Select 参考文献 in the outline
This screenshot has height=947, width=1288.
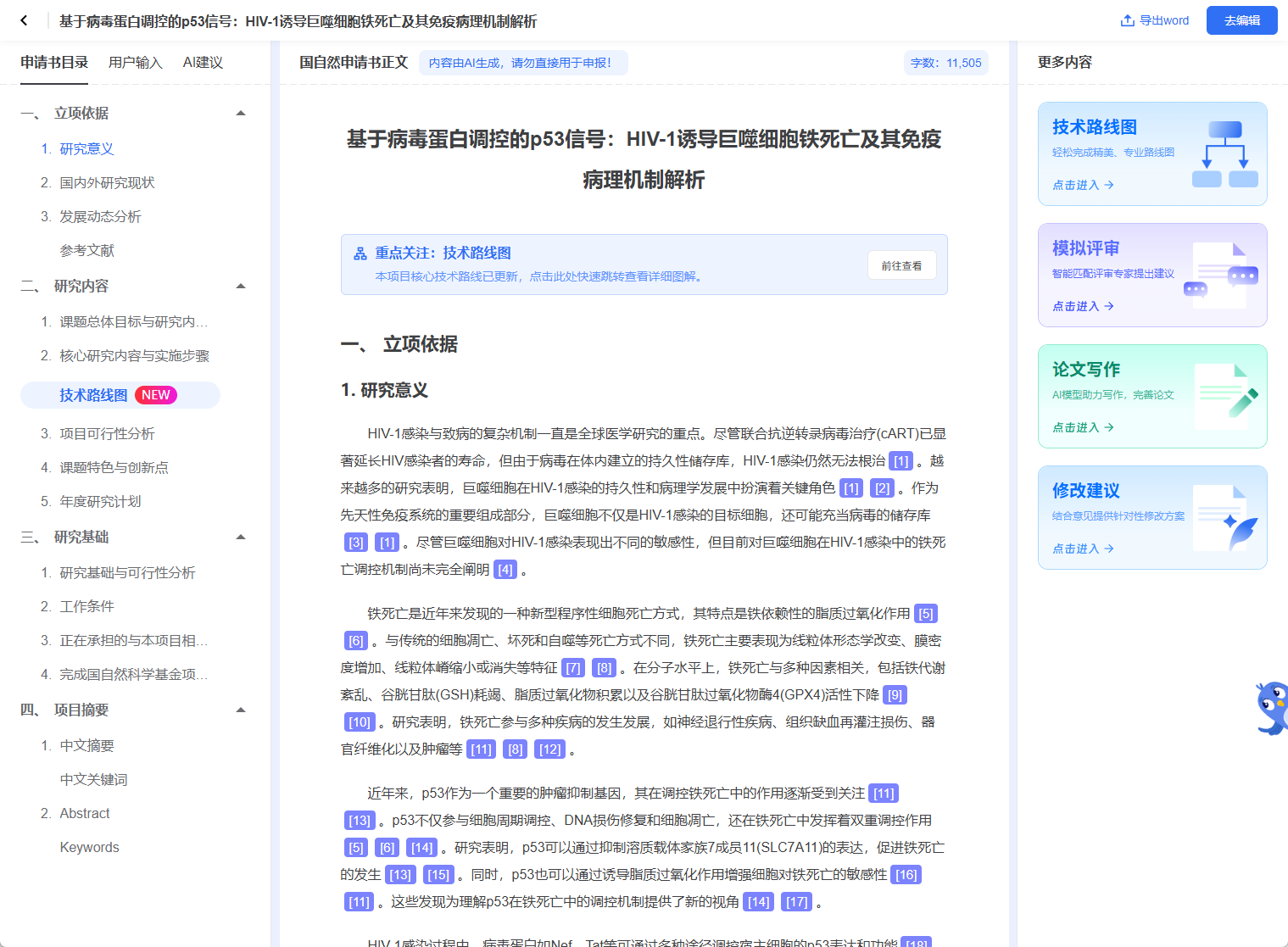[x=86, y=251]
